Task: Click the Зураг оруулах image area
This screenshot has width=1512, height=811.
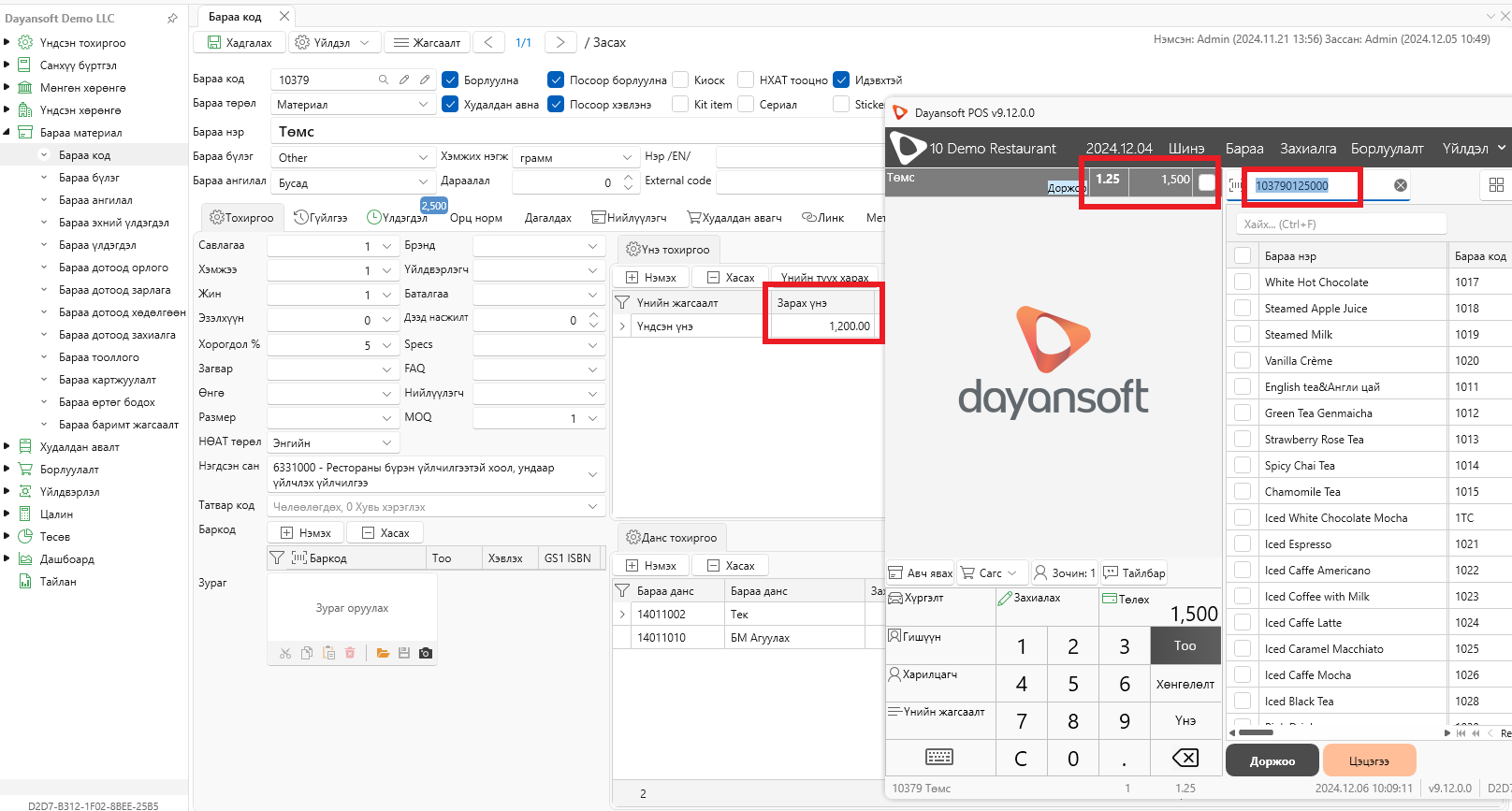Action: click(x=352, y=608)
